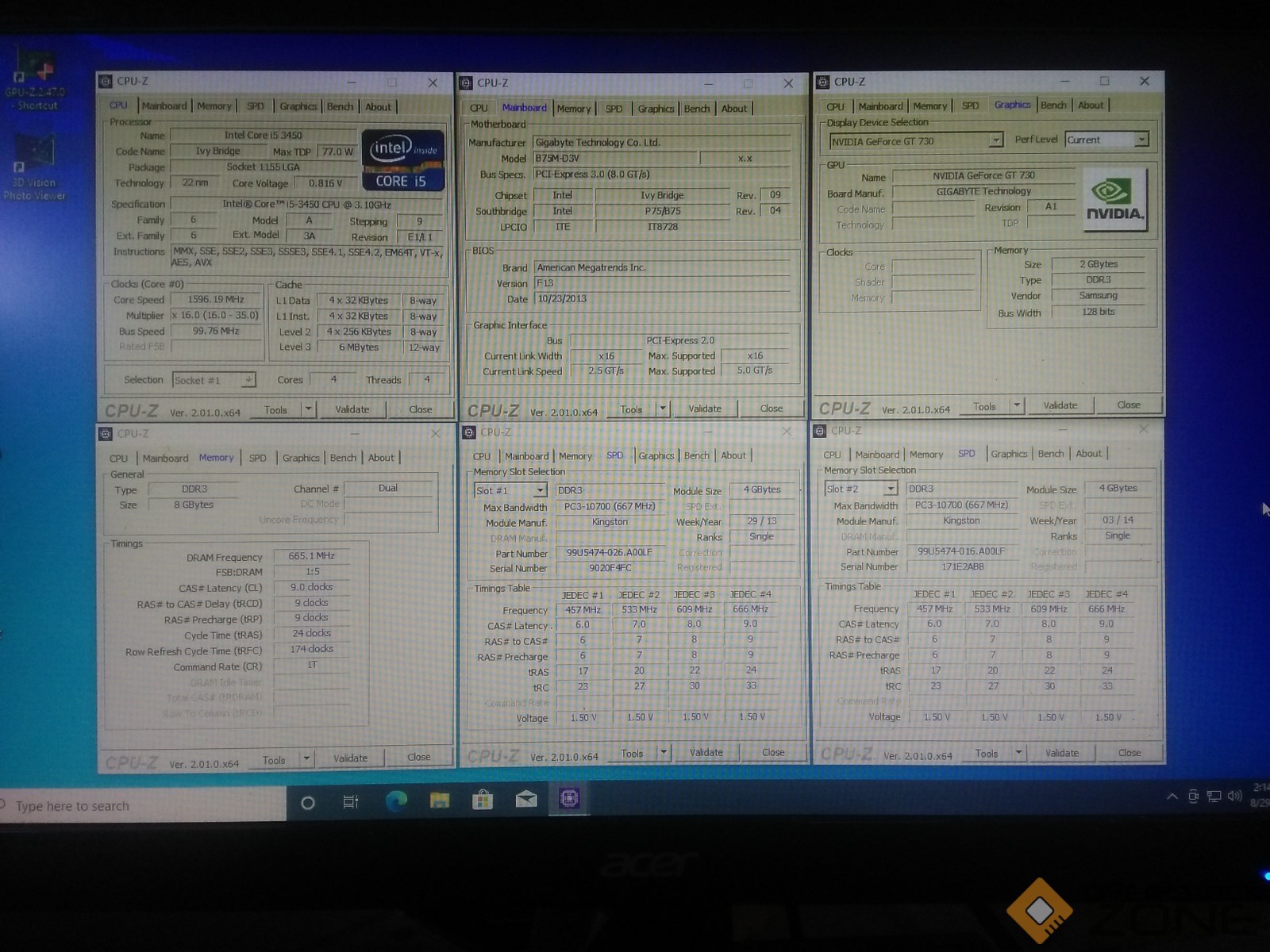Click the NVIDIA logo in the Graphics window

pyautogui.click(x=1114, y=198)
